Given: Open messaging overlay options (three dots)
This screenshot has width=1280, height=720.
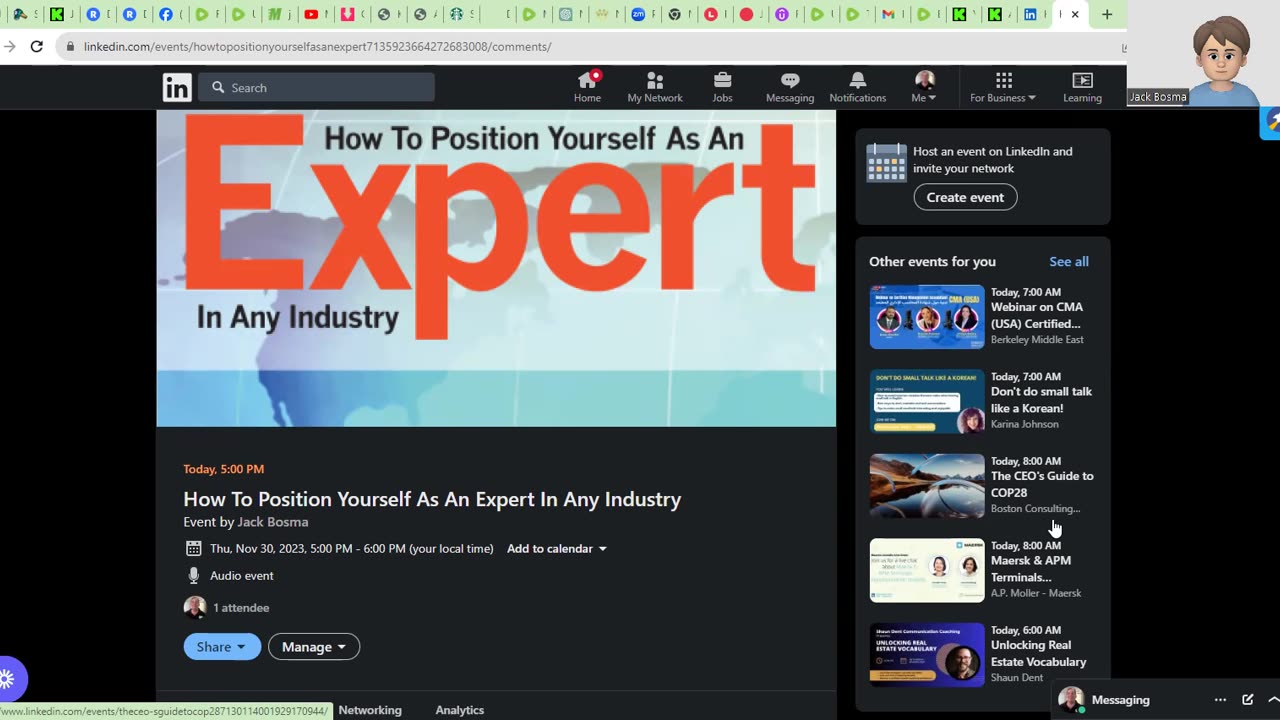Looking at the screenshot, I should pos(1220,700).
